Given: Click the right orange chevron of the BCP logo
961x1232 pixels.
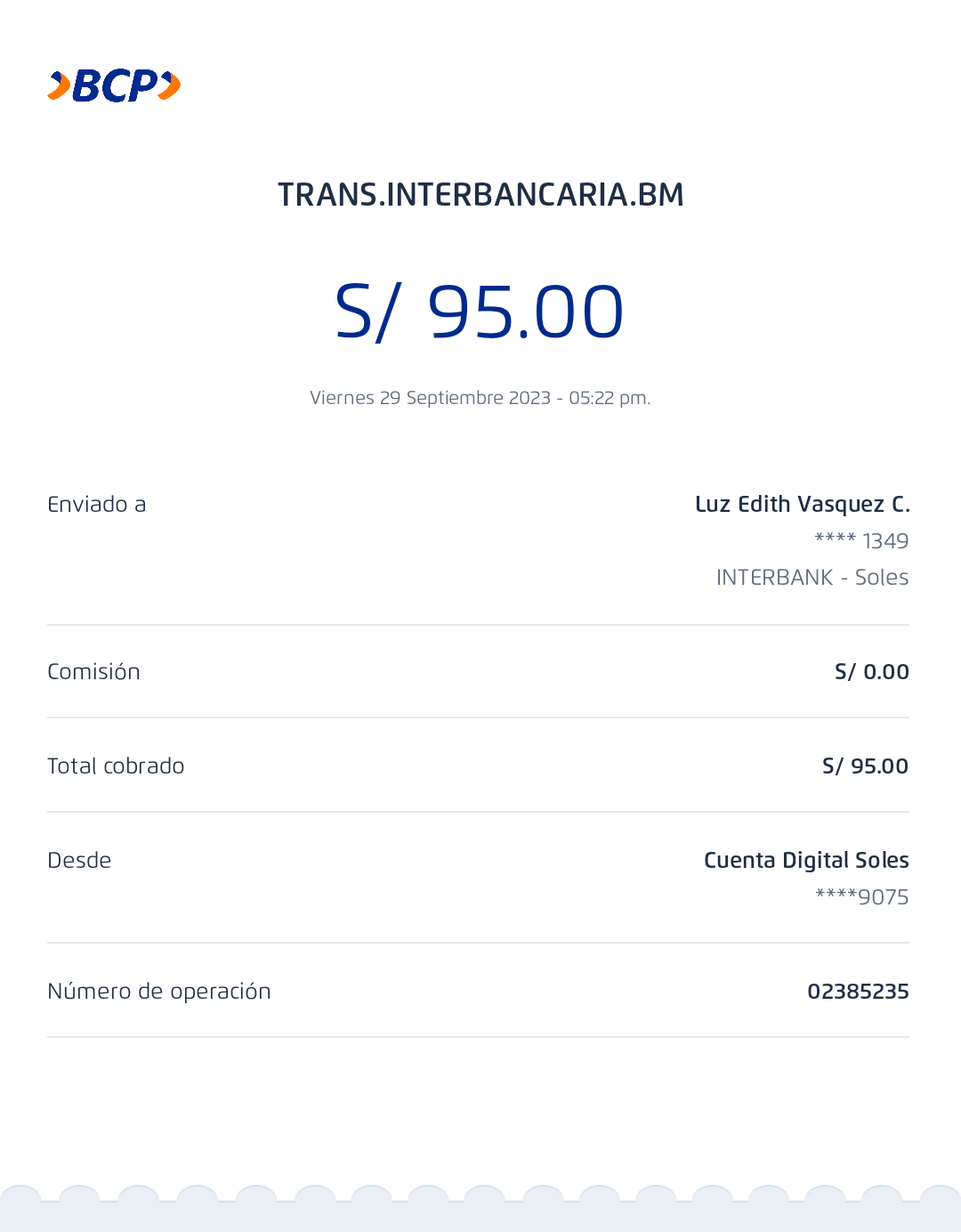Looking at the screenshot, I should click(x=170, y=85).
